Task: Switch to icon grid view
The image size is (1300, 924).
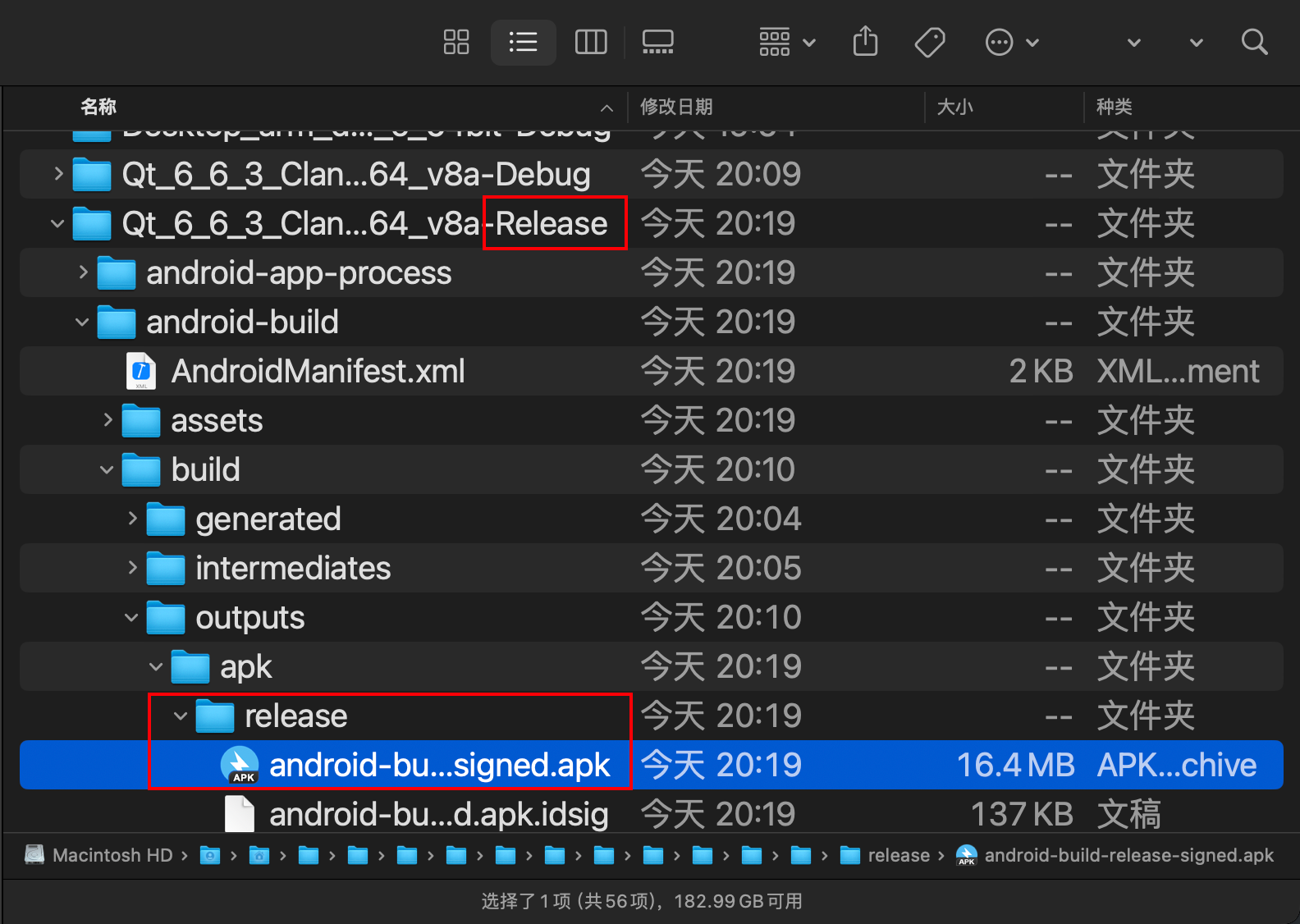Action: (455, 42)
